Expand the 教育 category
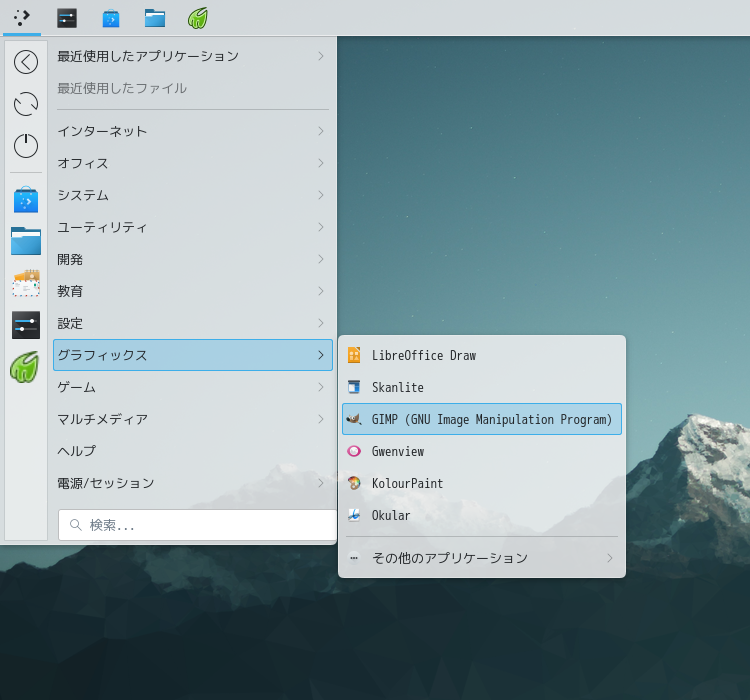Viewport: 750px width, 700px height. click(x=193, y=291)
